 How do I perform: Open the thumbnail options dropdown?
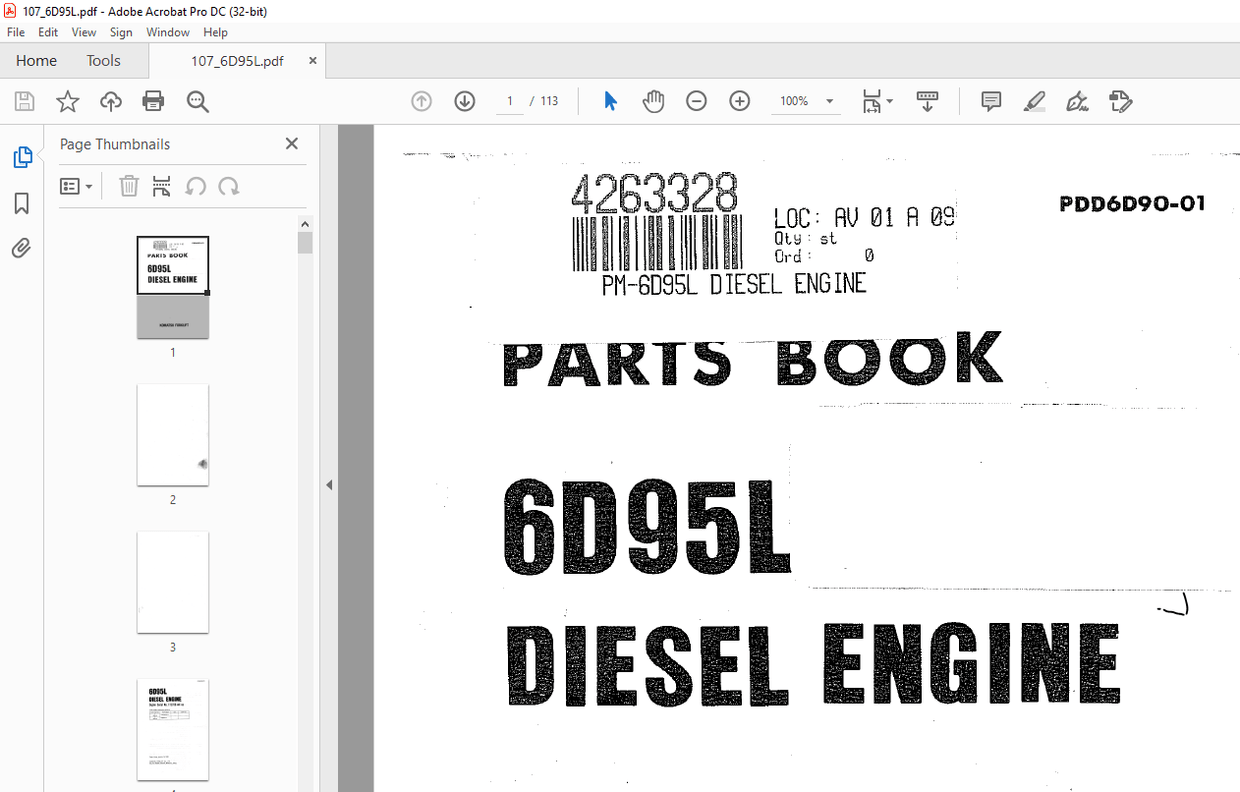point(77,186)
